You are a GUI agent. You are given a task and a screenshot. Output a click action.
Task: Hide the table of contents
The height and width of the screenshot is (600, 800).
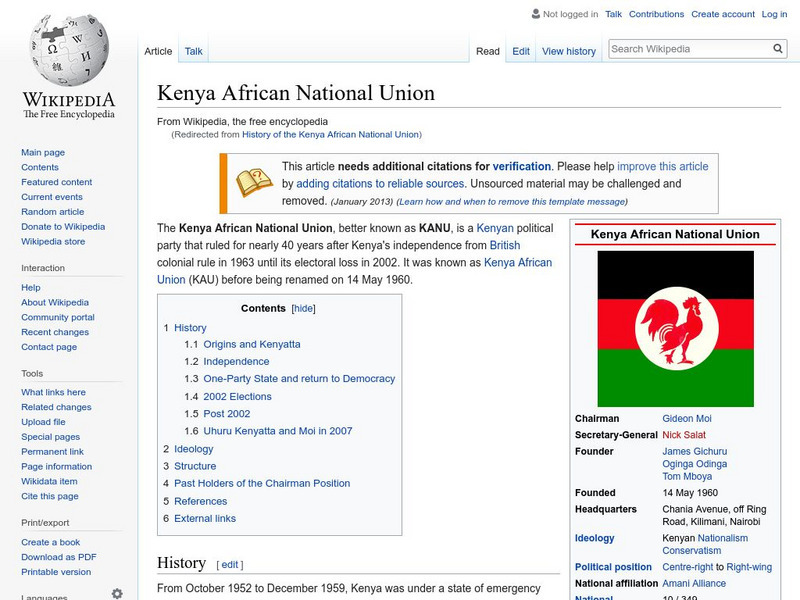(303, 309)
